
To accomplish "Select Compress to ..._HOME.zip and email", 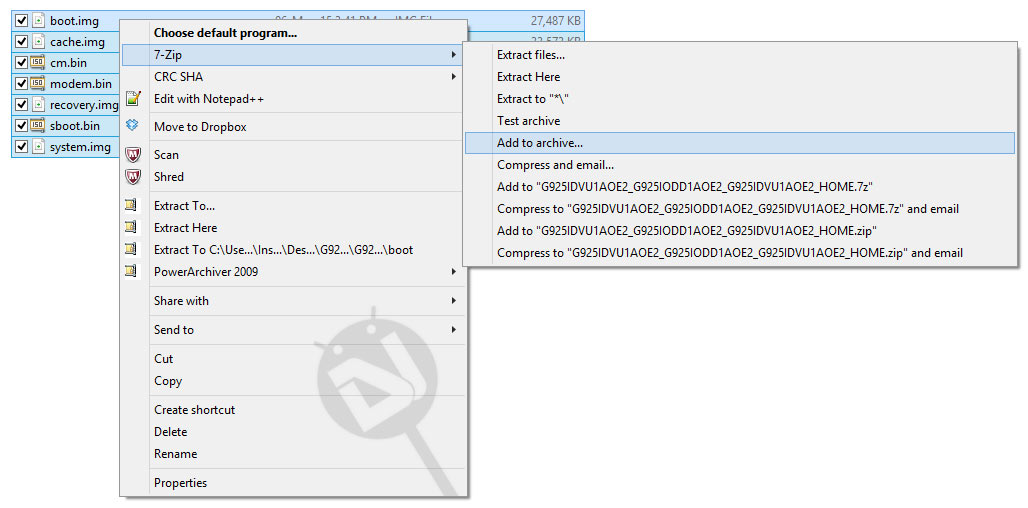I will [x=730, y=252].
